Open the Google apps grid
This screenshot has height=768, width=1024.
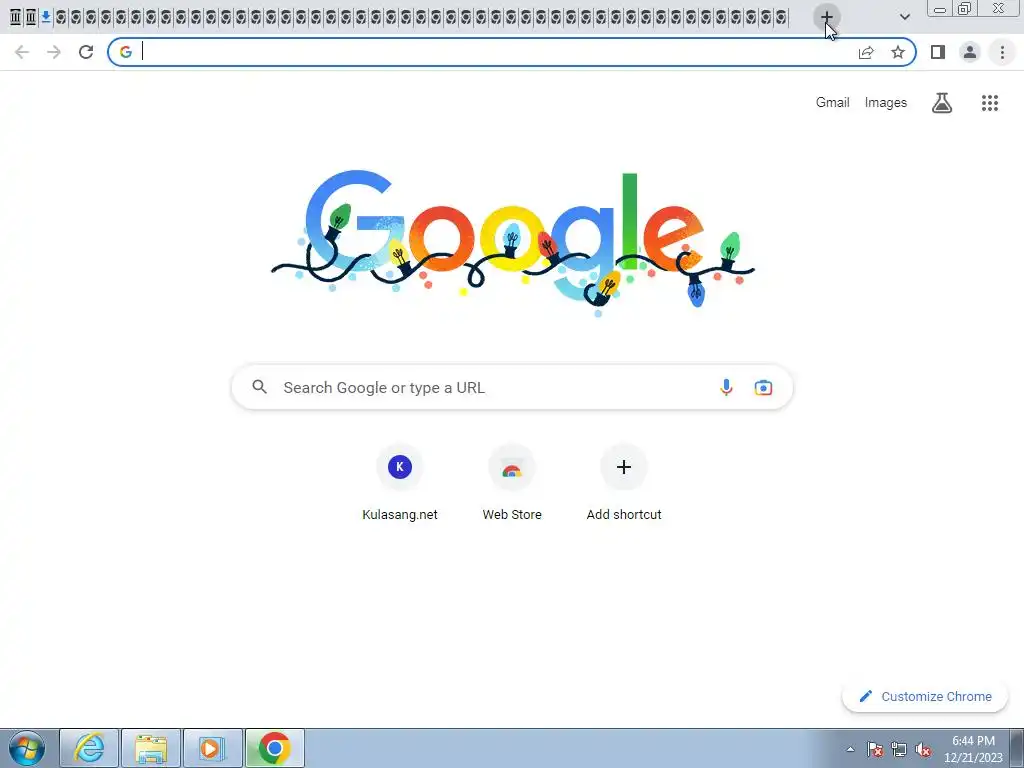tap(989, 103)
